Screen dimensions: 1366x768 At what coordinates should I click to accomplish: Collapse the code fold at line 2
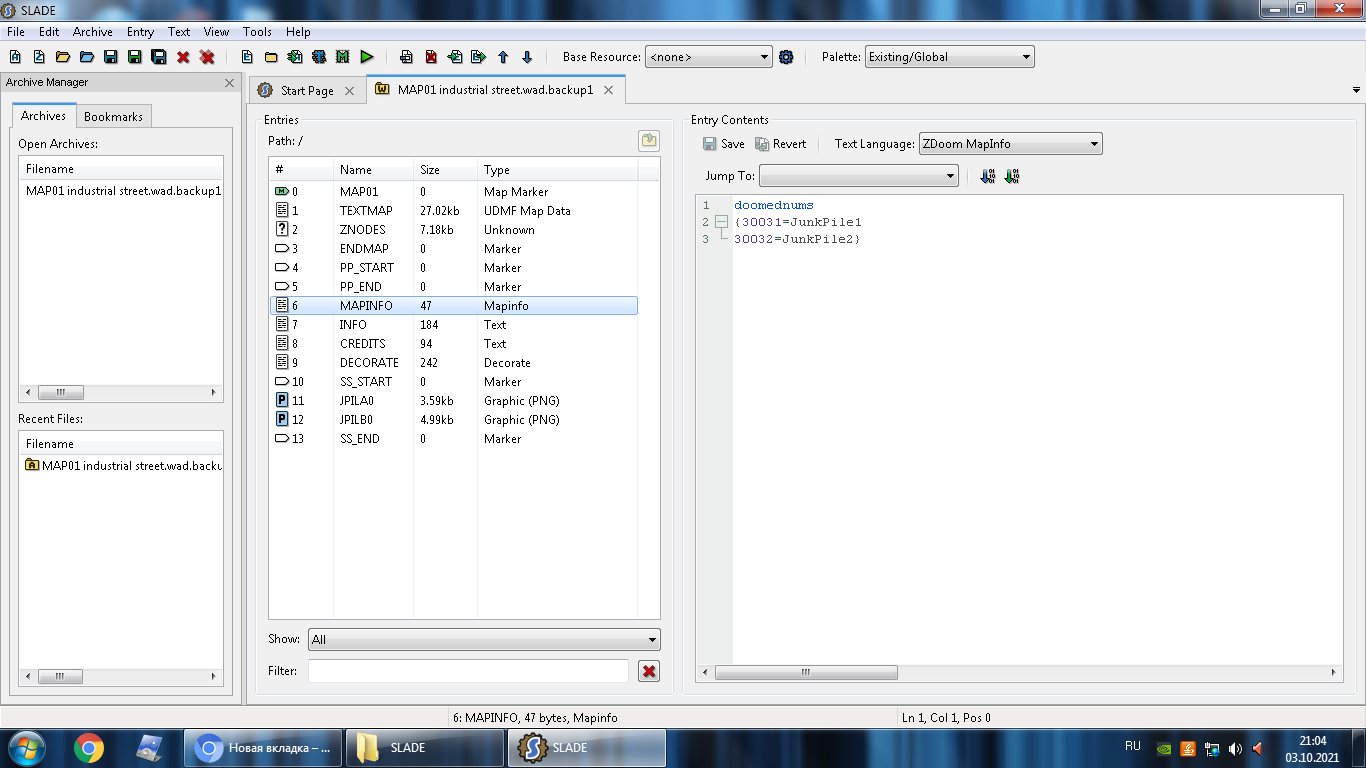(x=722, y=222)
